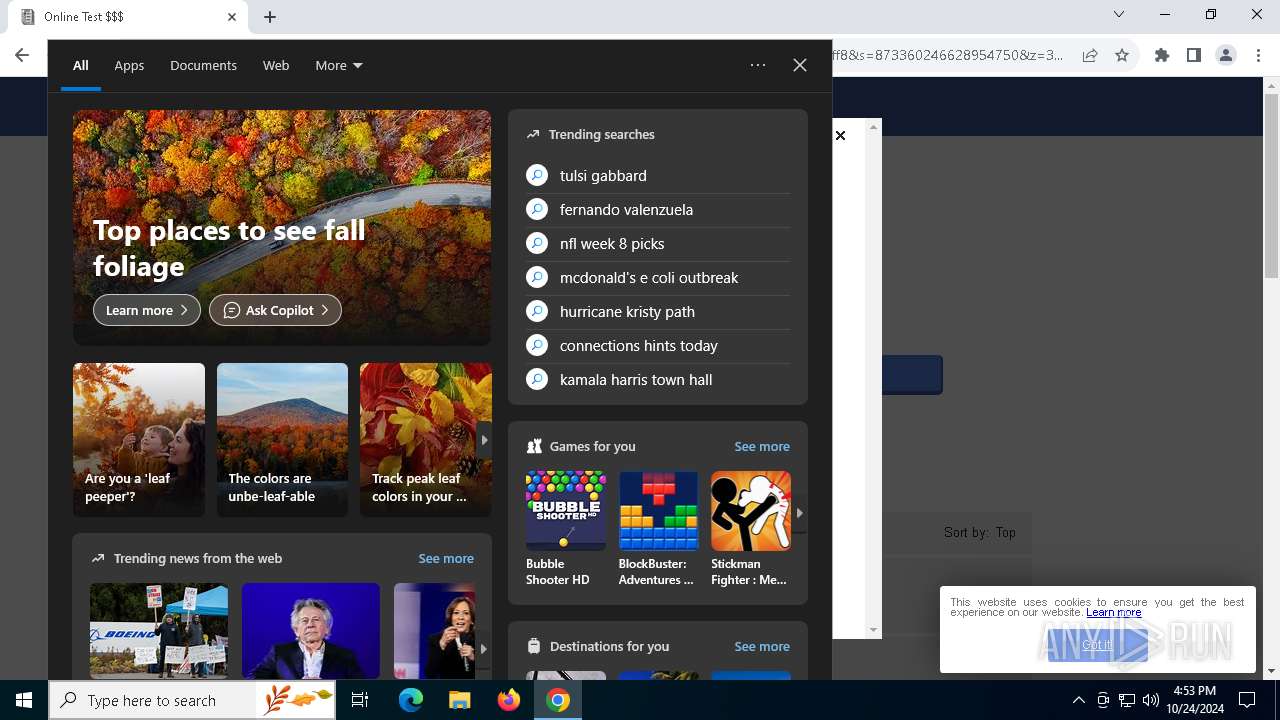Close the Online Test $$$ Chrome tab

tap(232, 17)
